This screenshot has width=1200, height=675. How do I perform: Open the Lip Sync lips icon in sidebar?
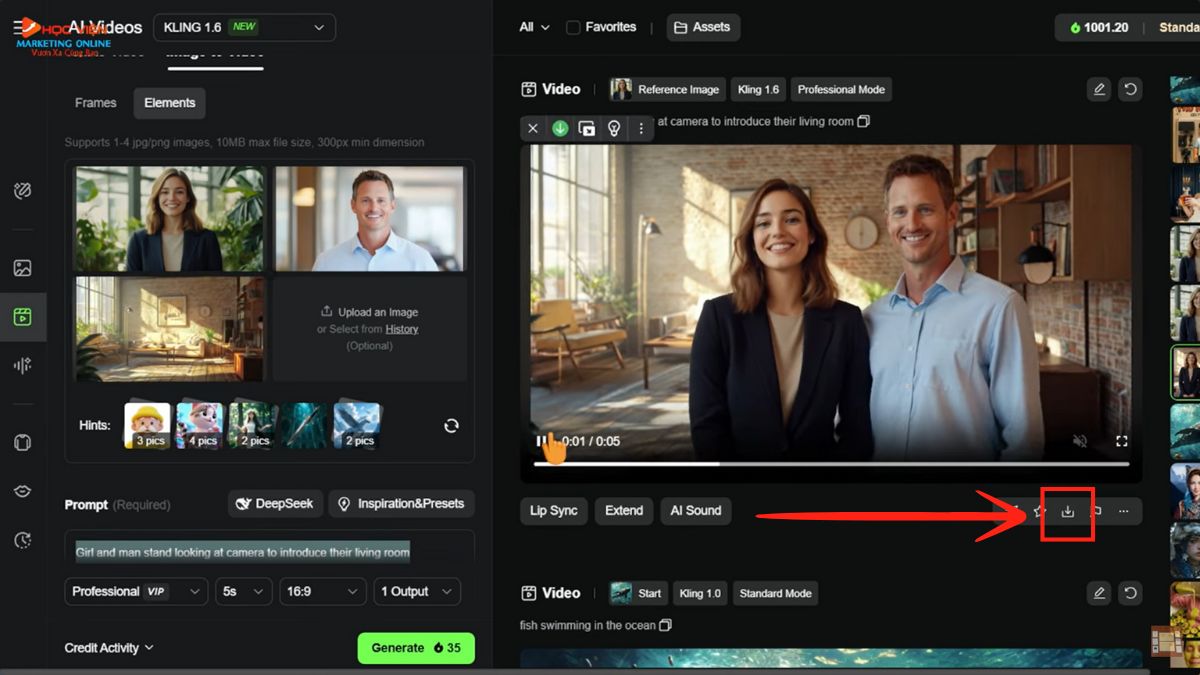point(23,491)
